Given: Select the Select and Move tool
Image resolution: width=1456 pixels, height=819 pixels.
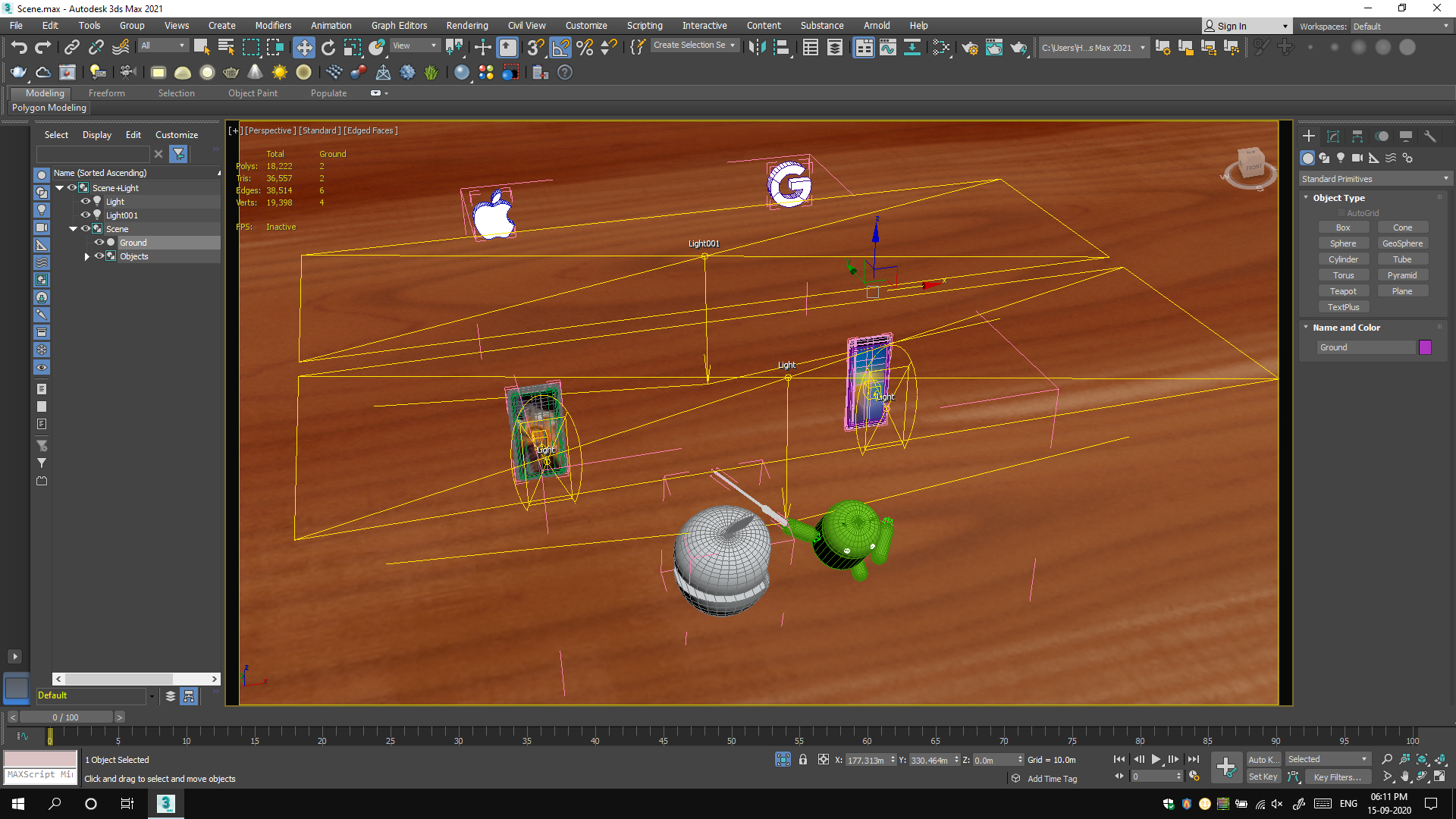Looking at the screenshot, I should [x=304, y=48].
